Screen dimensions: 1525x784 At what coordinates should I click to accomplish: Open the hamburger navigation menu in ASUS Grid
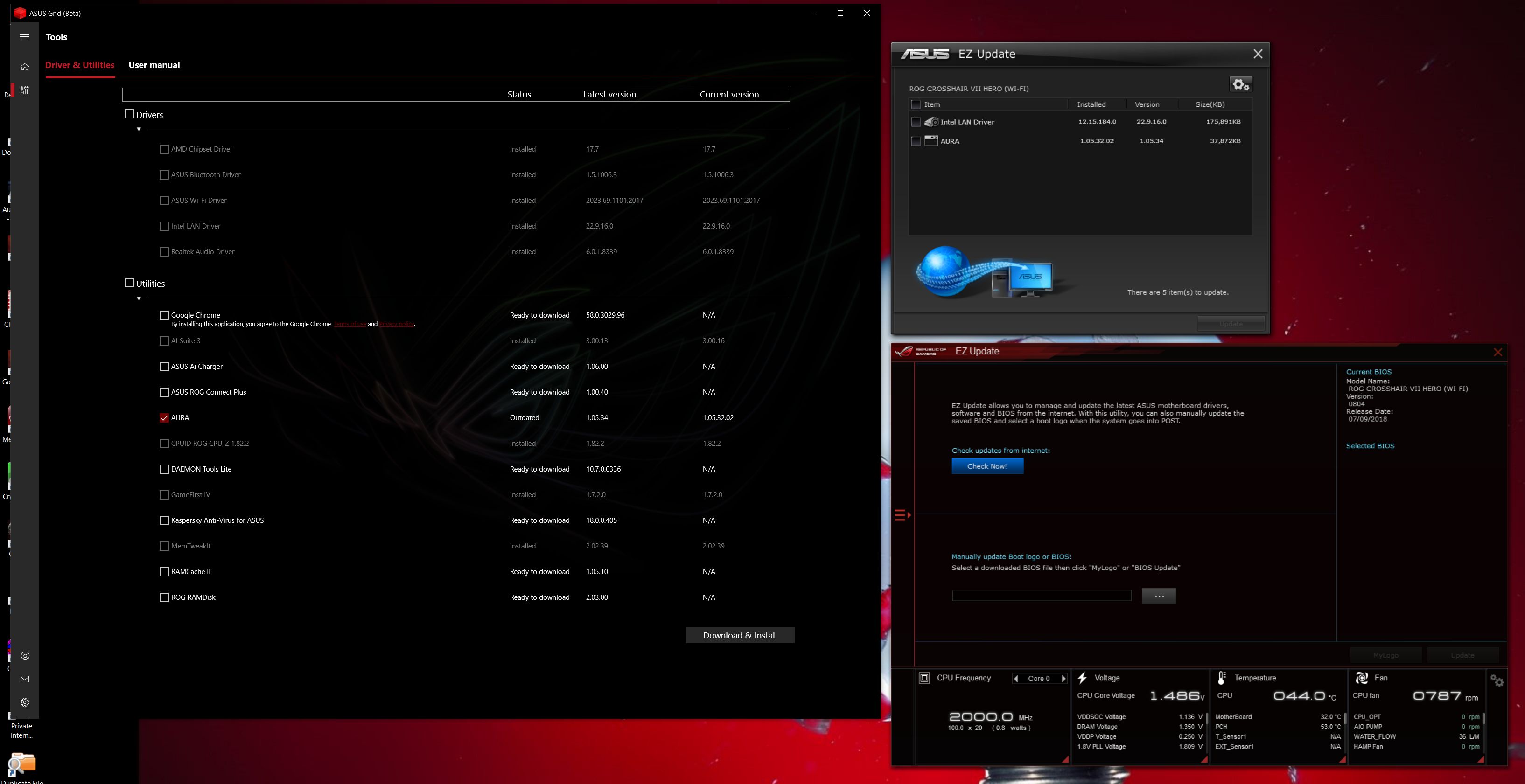pos(25,36)
